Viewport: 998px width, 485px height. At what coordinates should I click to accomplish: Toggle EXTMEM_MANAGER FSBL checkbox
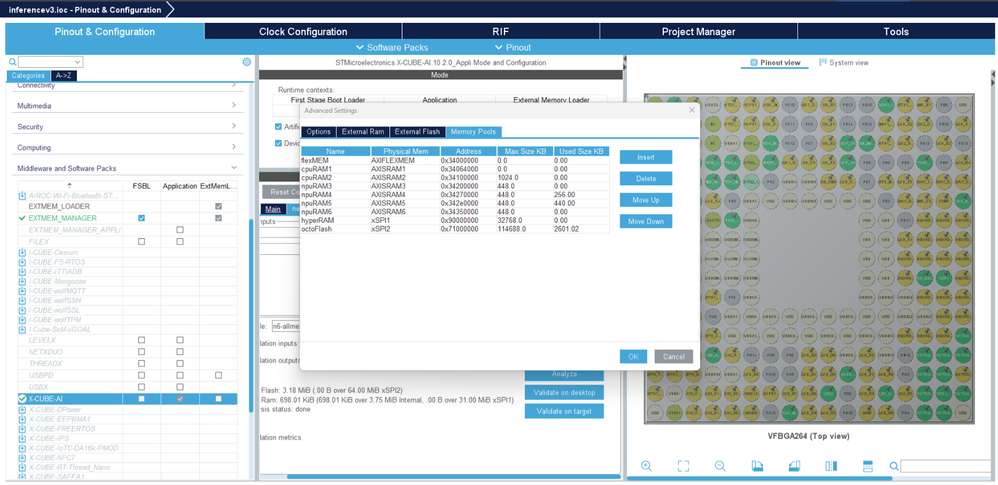(x=141, y=218)
